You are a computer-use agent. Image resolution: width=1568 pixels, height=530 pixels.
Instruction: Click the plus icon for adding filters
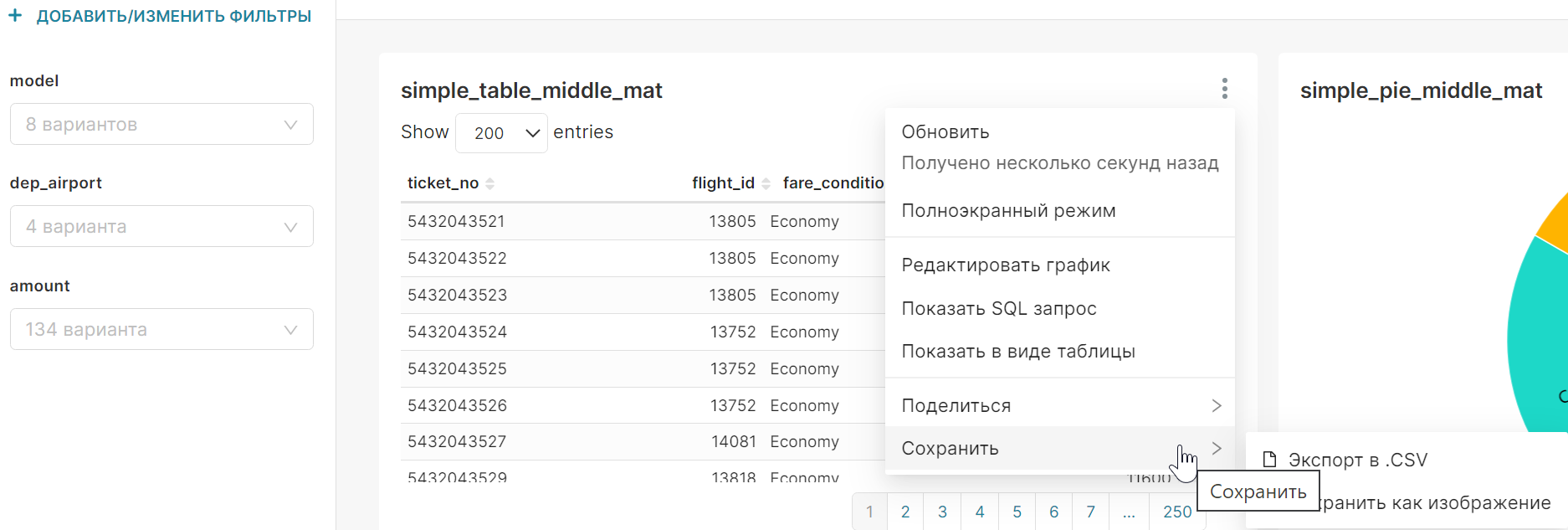tap(15, 16)
